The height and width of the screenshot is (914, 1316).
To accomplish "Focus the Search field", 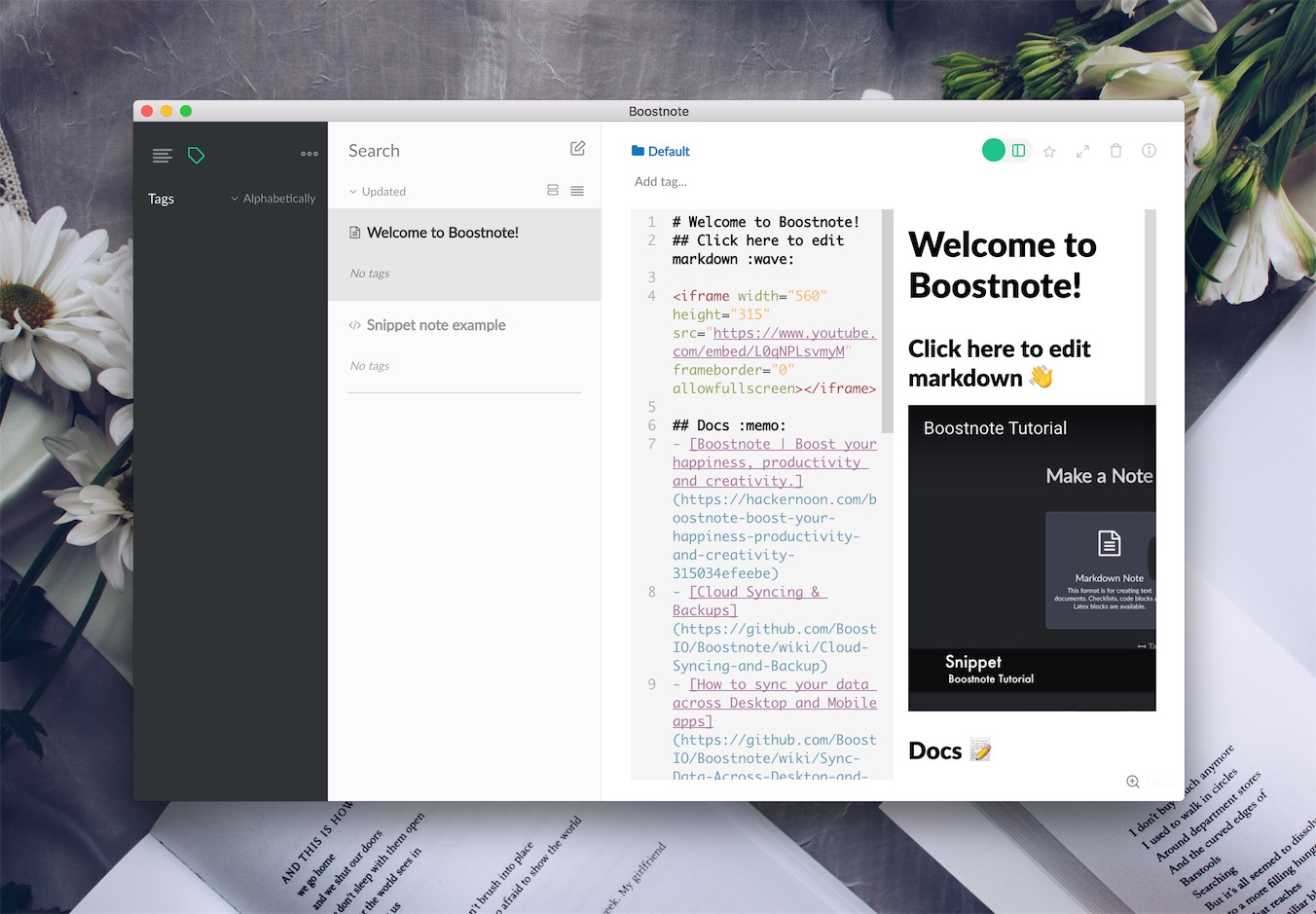I will click(x=453, y=151).
